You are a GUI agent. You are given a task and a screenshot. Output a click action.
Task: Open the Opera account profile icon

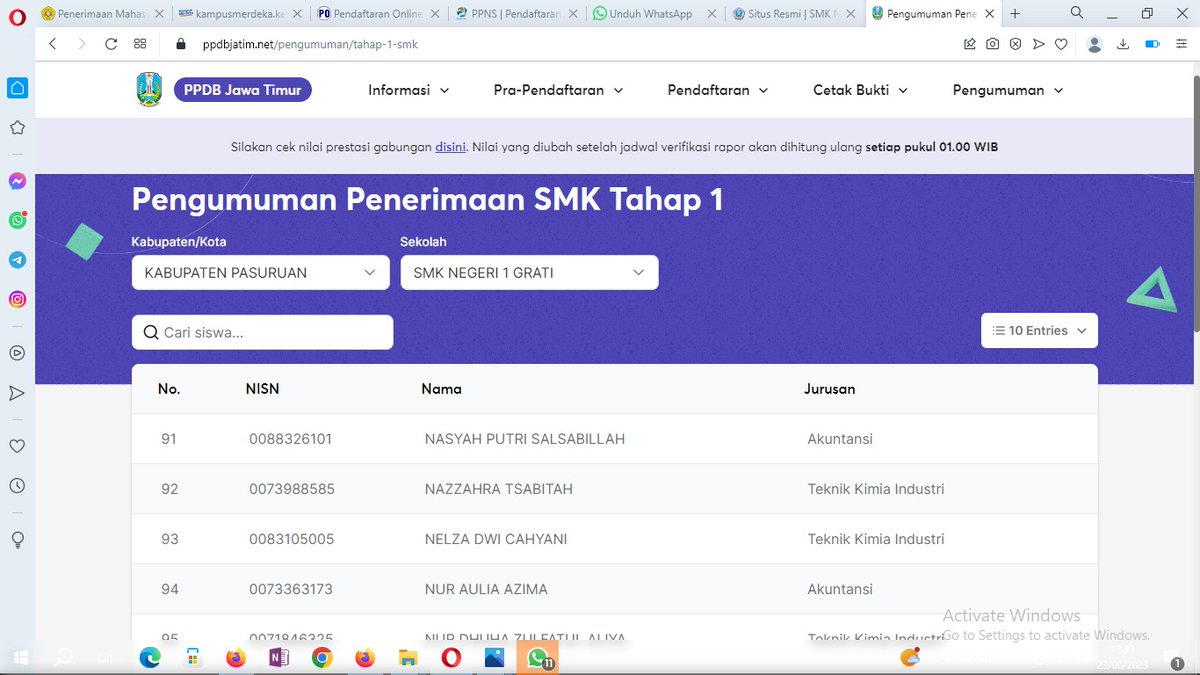click(1094, 44)
